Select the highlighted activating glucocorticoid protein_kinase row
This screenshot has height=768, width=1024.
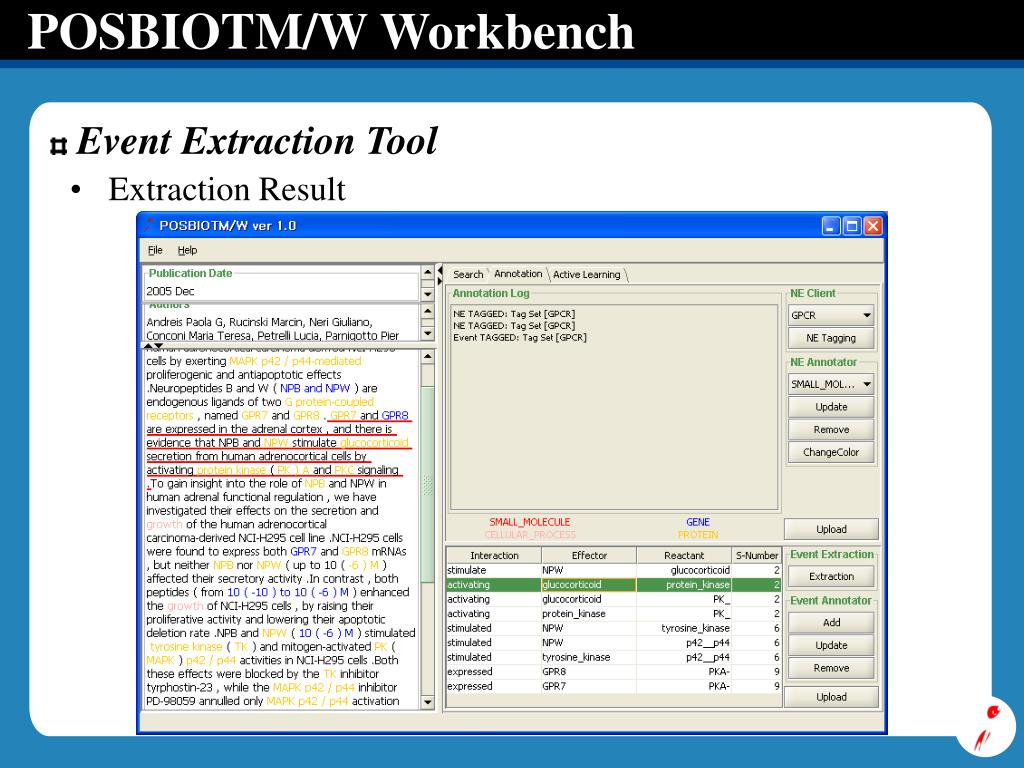(x=613, y=584)
